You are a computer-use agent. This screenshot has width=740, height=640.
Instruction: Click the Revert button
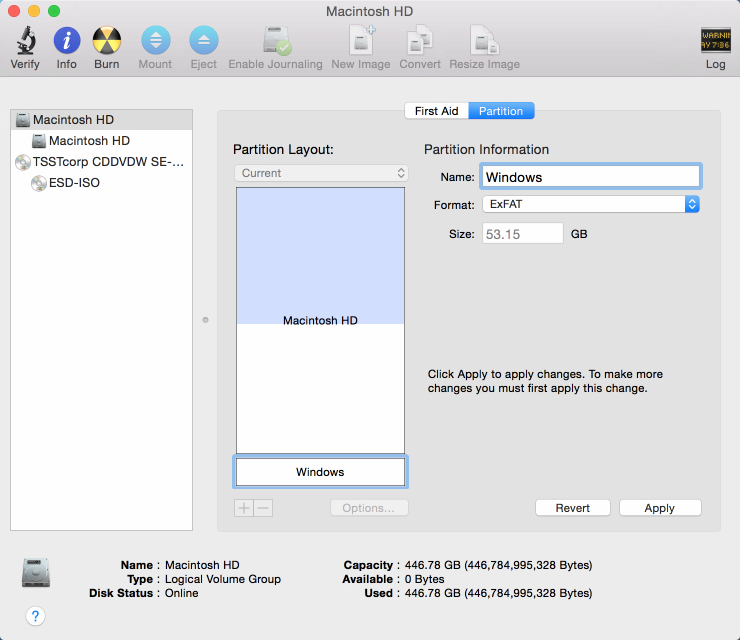coord(573,508)
